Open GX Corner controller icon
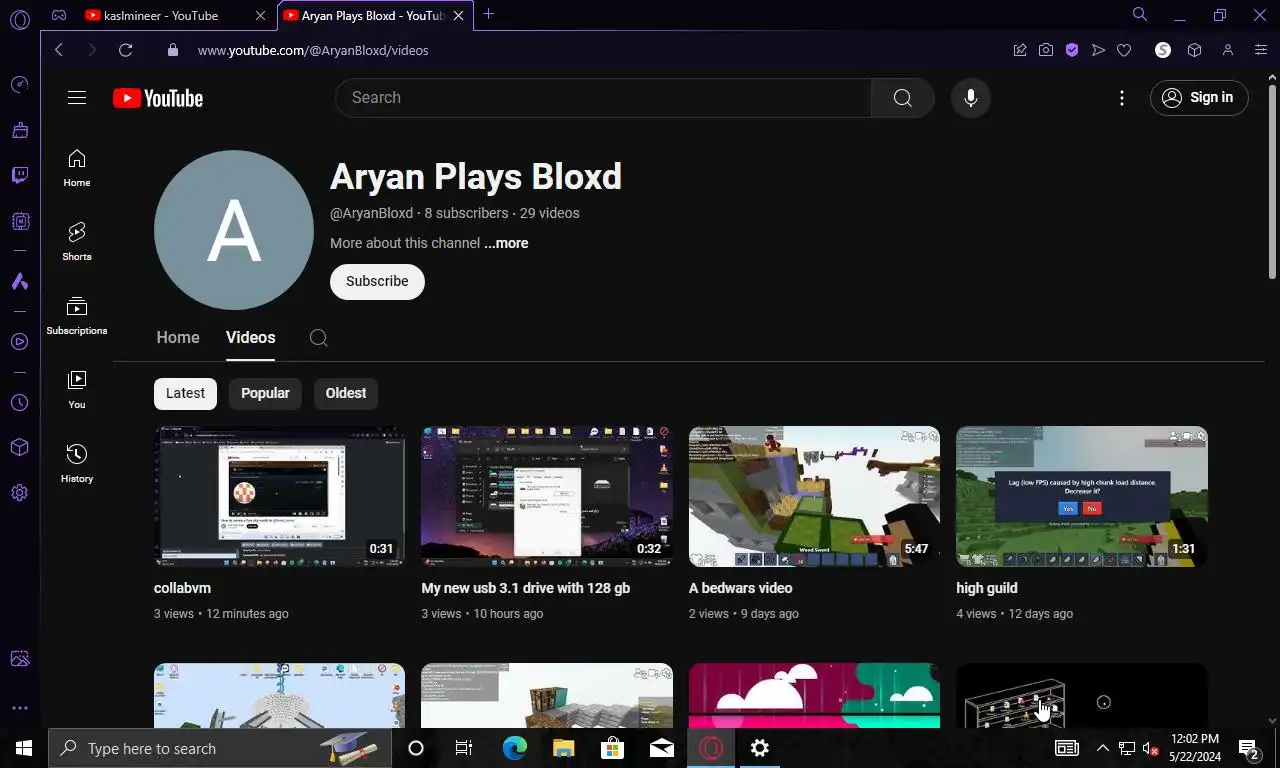Image resolution: width=1280 pixels, height=768 pixels. click(x=59, y=15)
